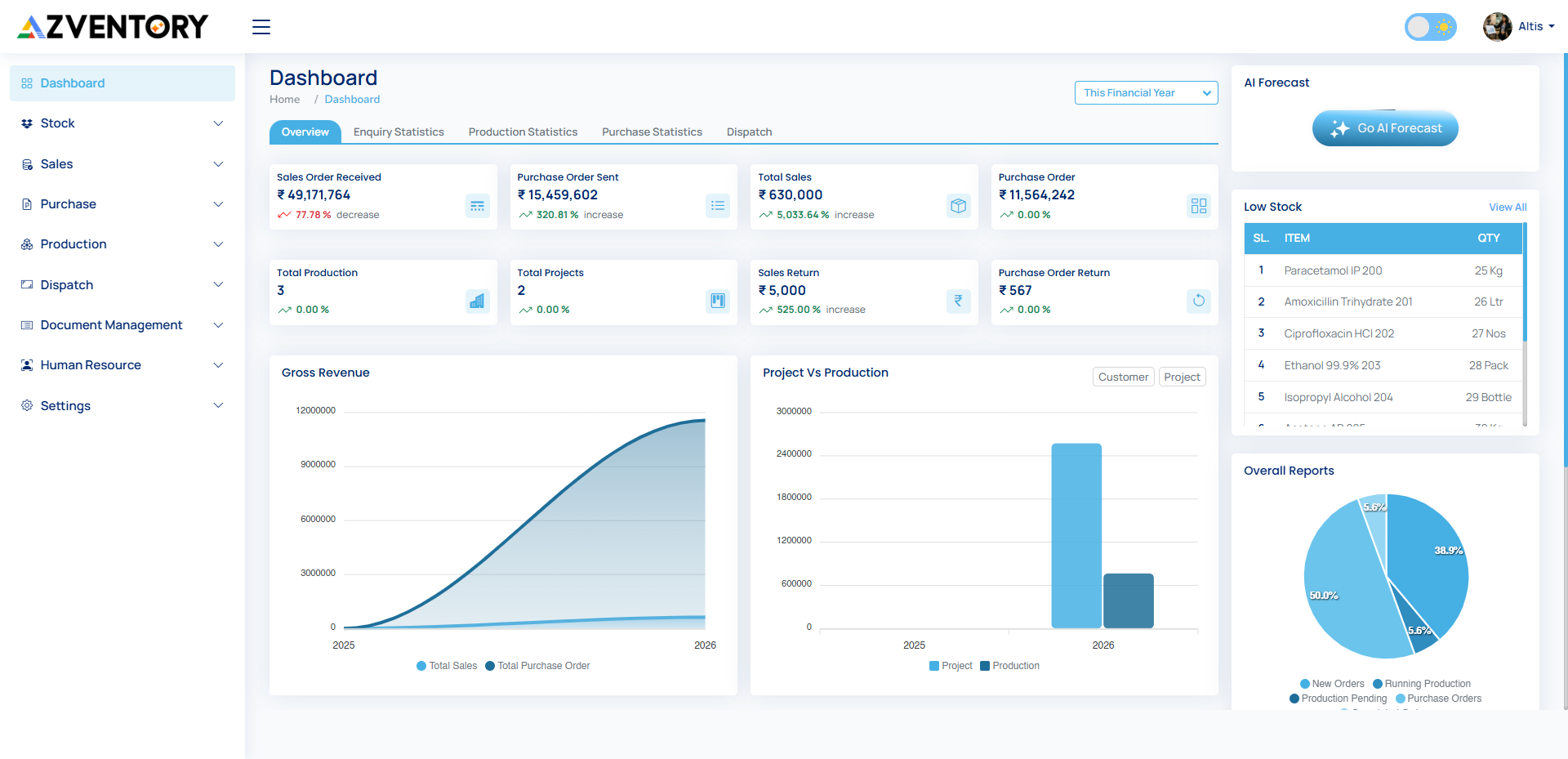Open the This Financial Year dropdown

pyautogui.click(x=1145, y=92)
